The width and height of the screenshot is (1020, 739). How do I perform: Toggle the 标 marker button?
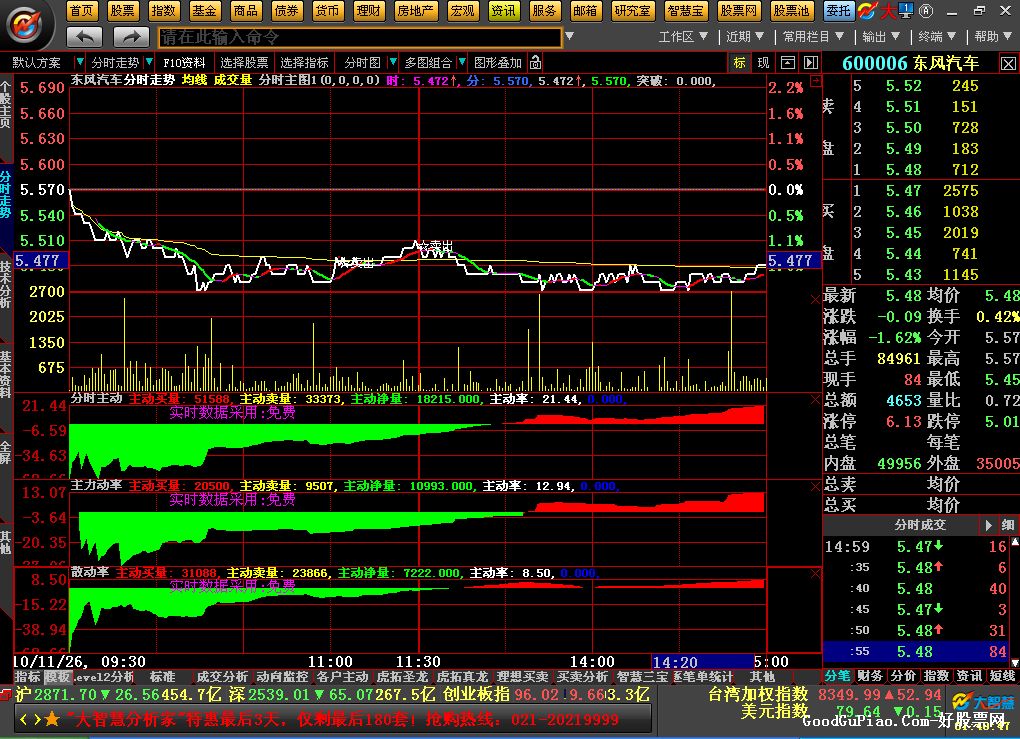click(739, 62)
